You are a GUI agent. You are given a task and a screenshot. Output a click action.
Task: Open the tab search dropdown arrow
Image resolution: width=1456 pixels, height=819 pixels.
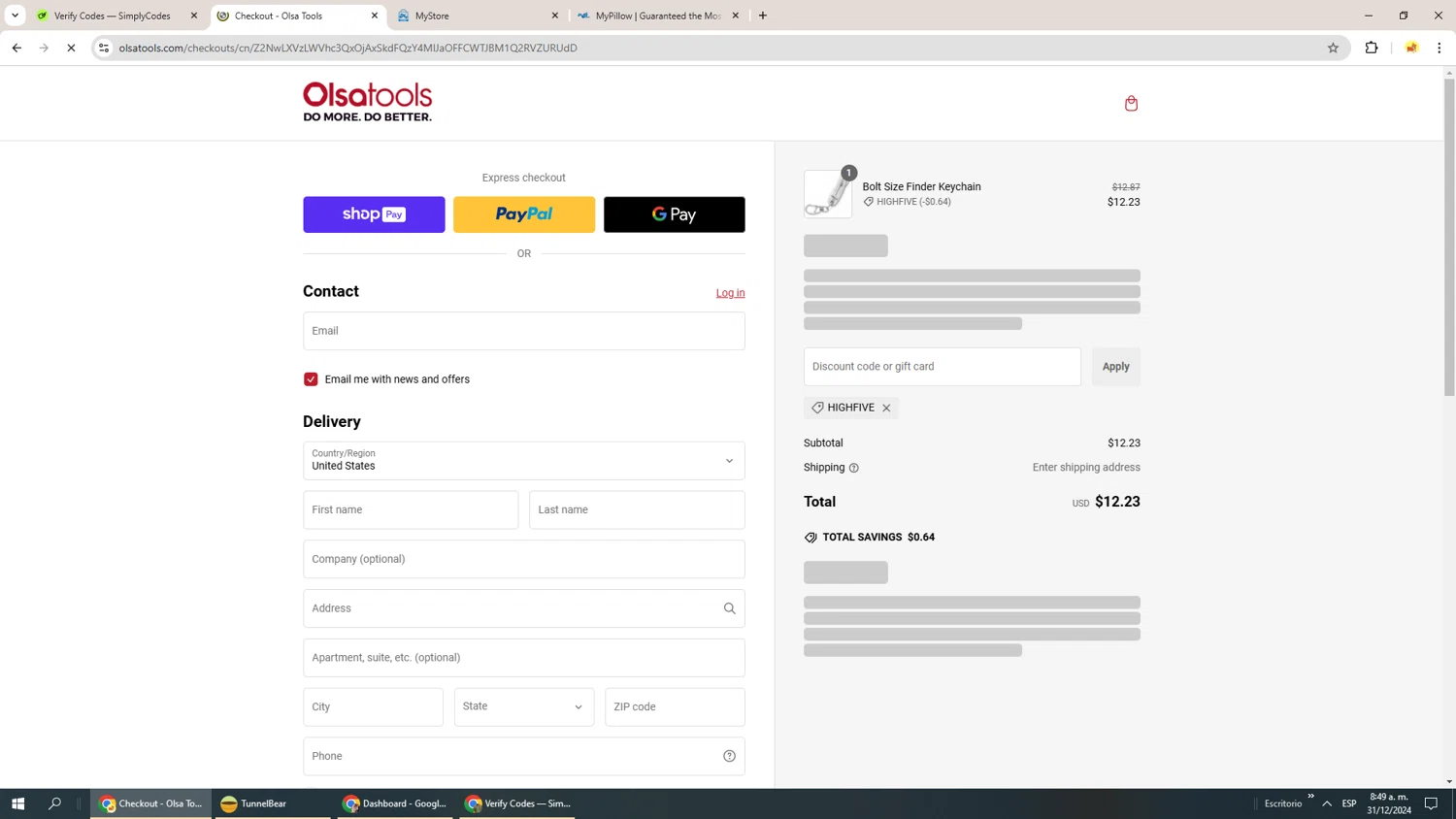pyautogui.click(x=15, y=16)
